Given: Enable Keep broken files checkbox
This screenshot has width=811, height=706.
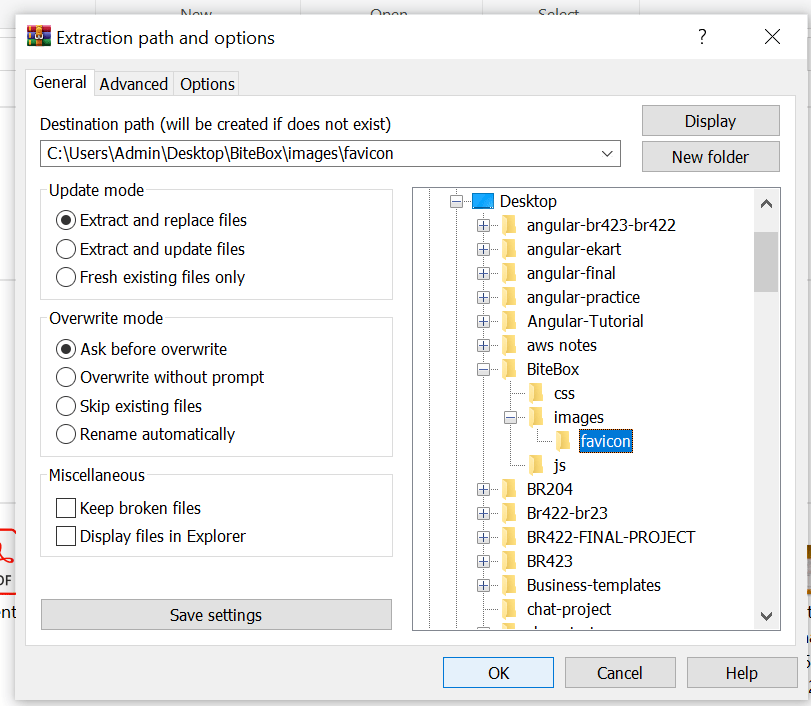Looking at the screenshot, I should tap(66, 508).
